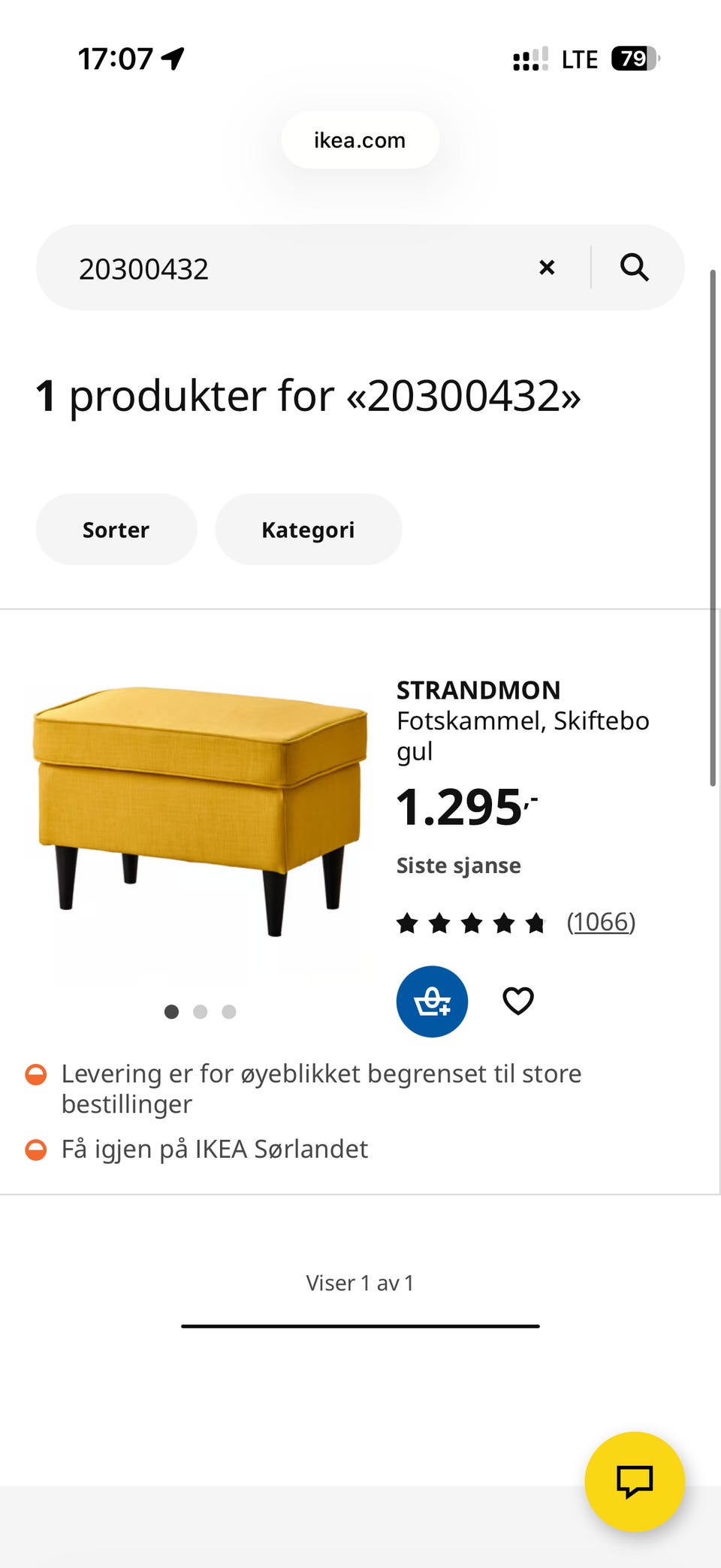Screen dimensions: 721x1568
Task: Open the yellow footstool product image
Action: click(x=200, y=810)
